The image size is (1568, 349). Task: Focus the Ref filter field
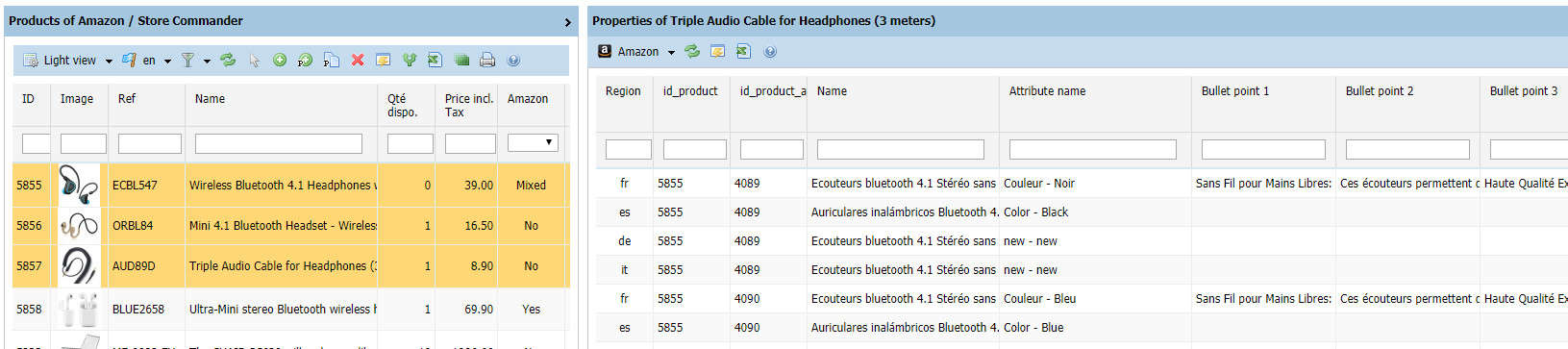[149, 143]
